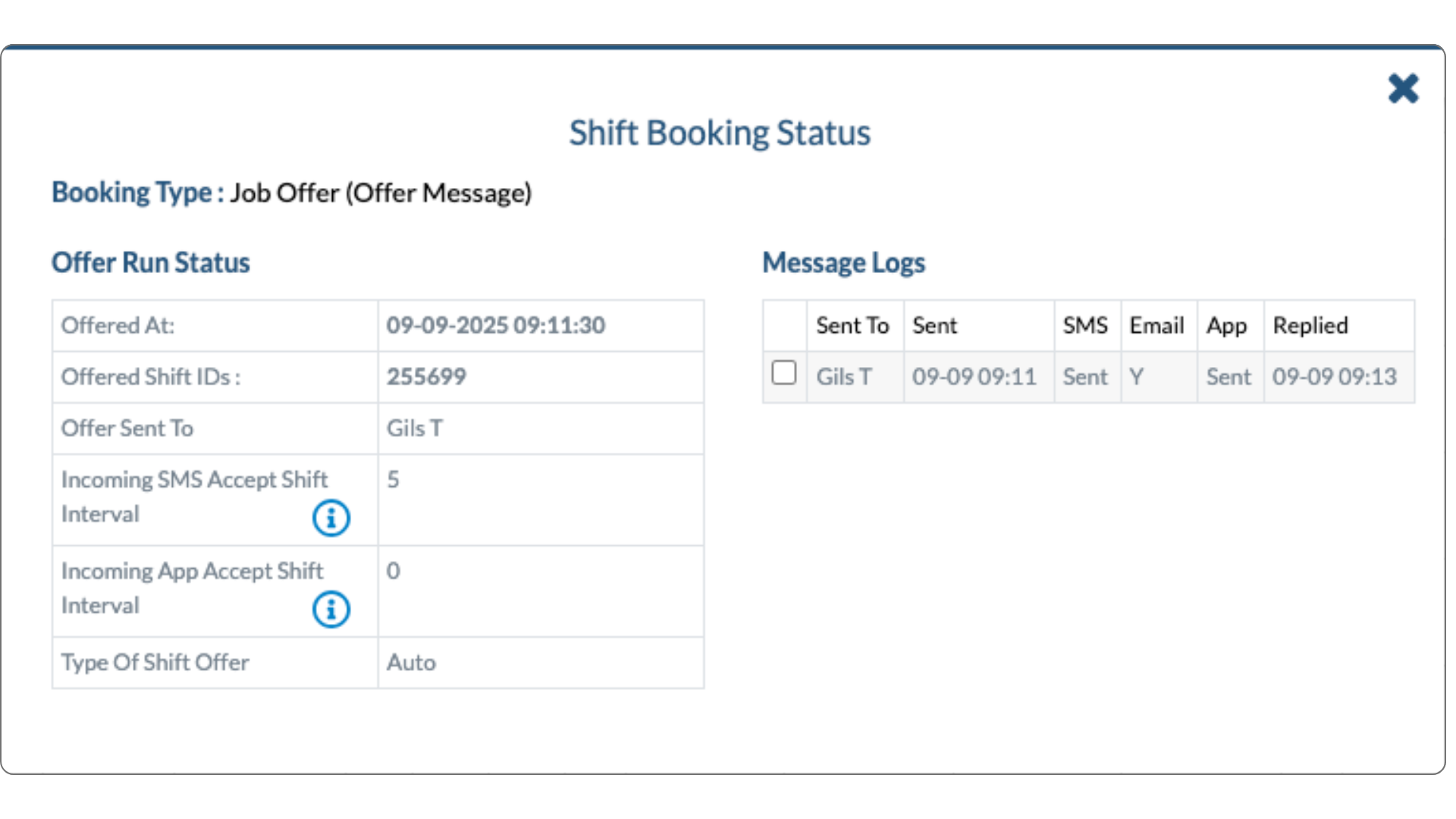This screenshot has width=1456, height=819.
Task: Click the Email column header
Action: coord(1156,325)
